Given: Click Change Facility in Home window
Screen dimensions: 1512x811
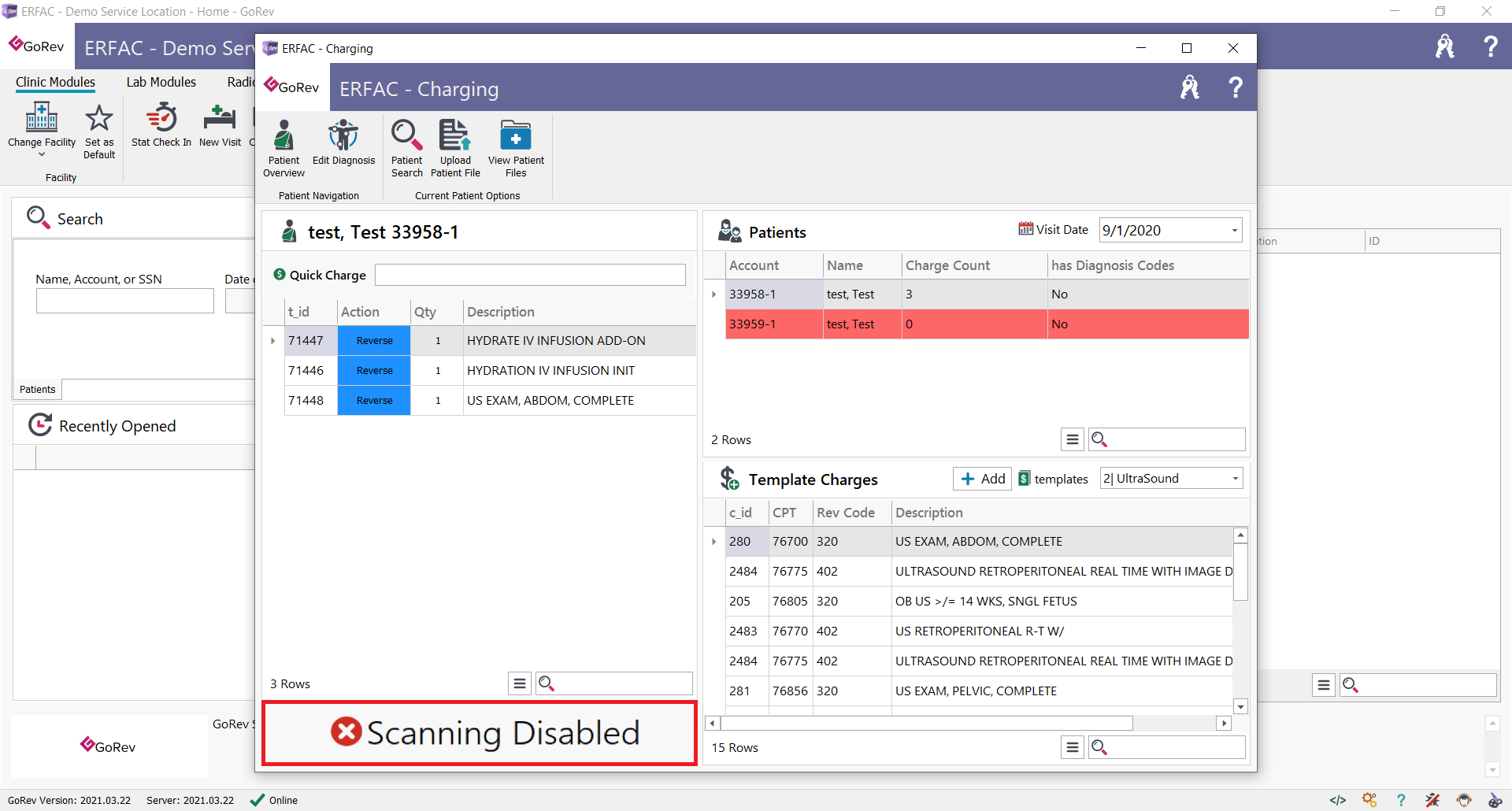Looking at the screenshot, I should [x=42, y=125].
